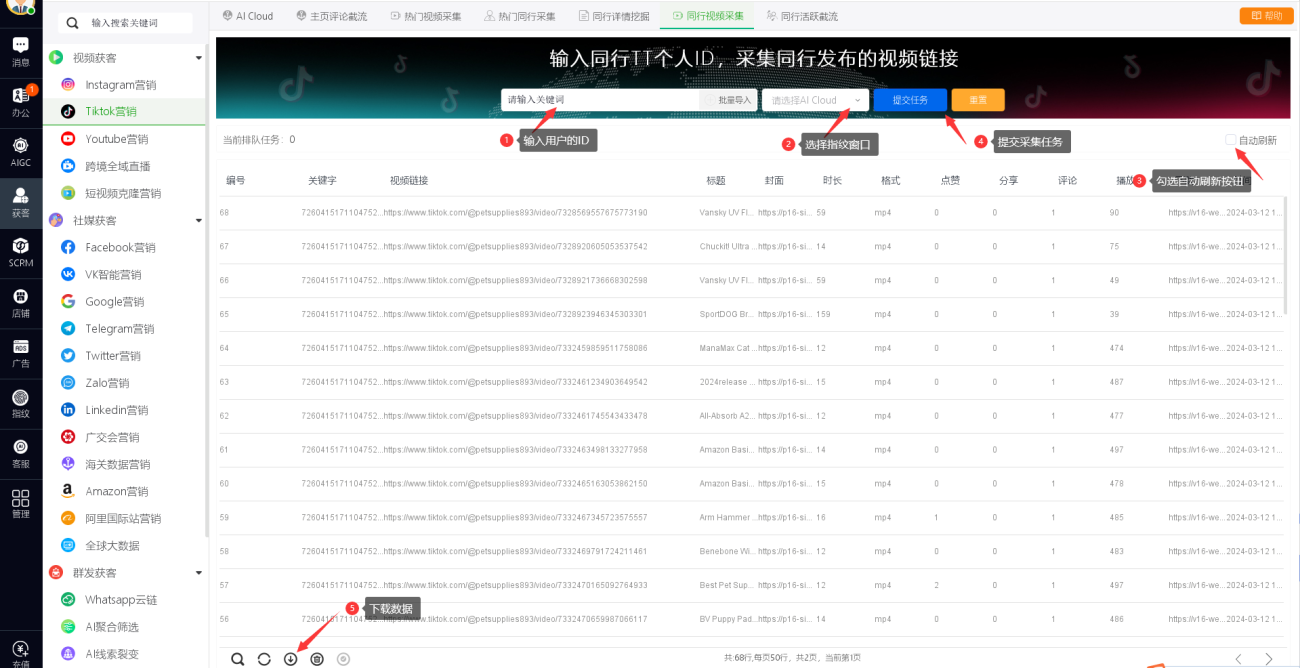The image size is (1300, 668).
Task: Click the 充值 recharge icon at bottom left
Action: pos(21,653)
